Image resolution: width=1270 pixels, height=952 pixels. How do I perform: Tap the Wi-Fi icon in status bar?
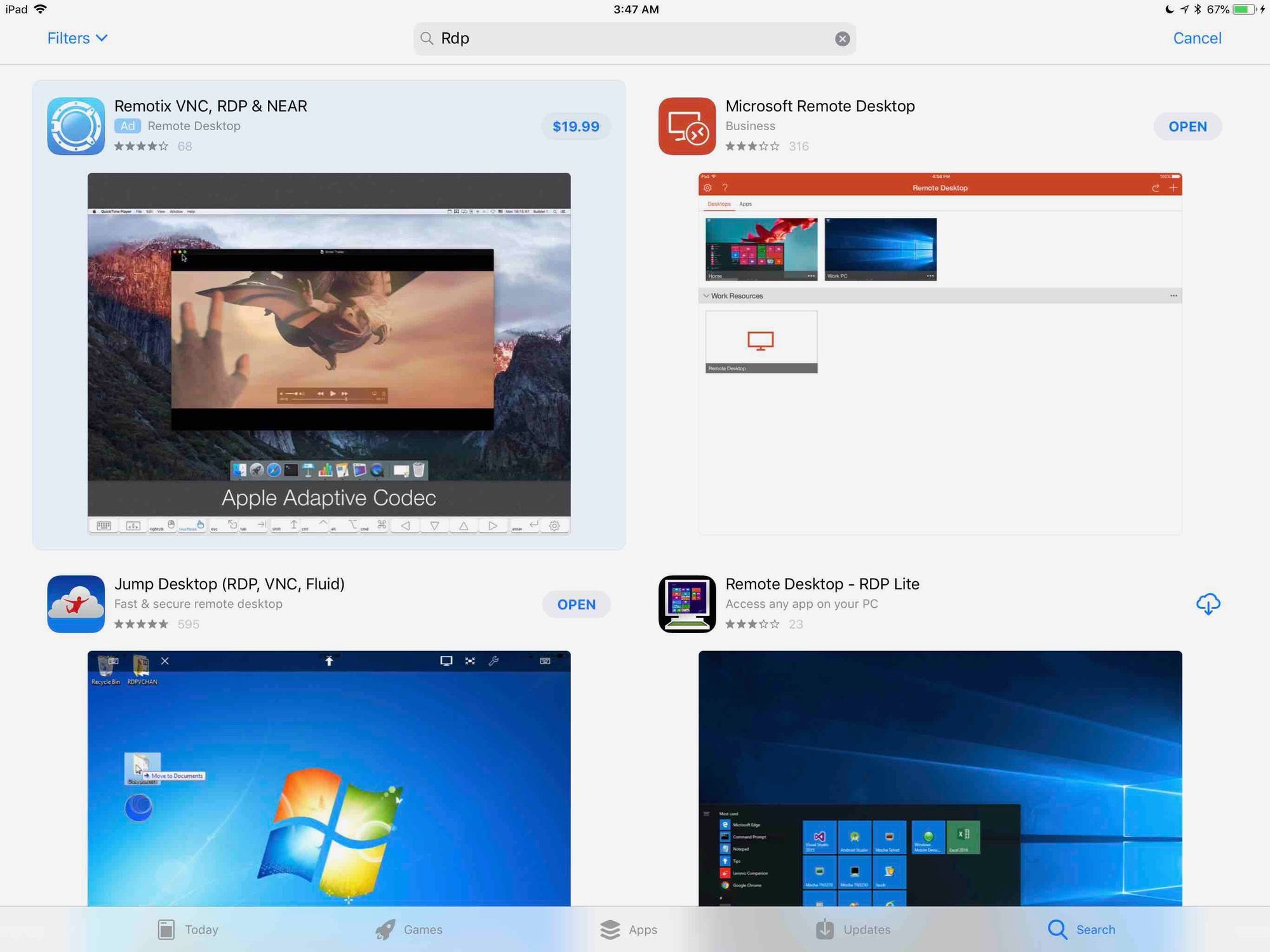pos(40,10)
